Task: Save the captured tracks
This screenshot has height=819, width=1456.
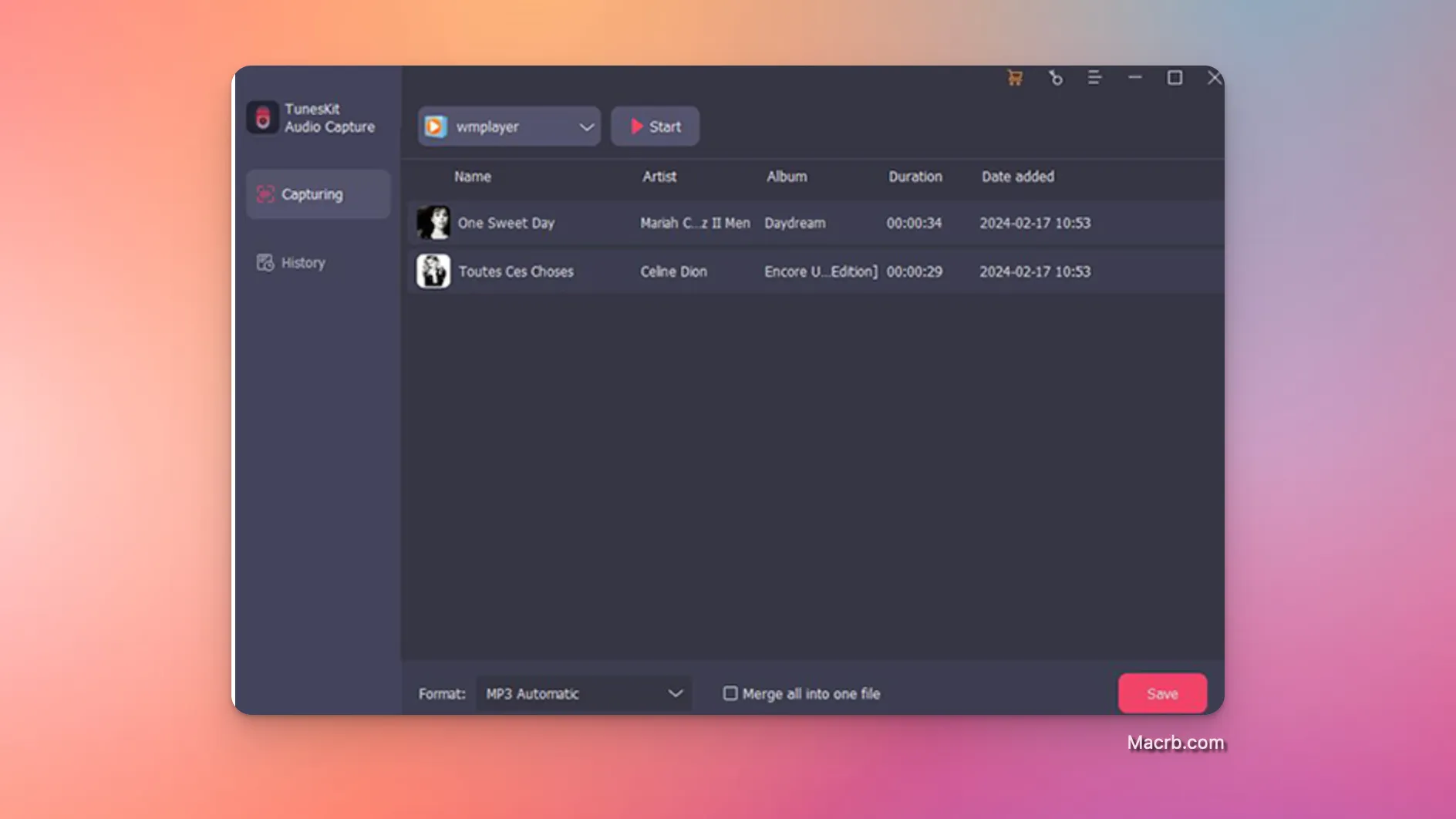Action: [1162, 693]
